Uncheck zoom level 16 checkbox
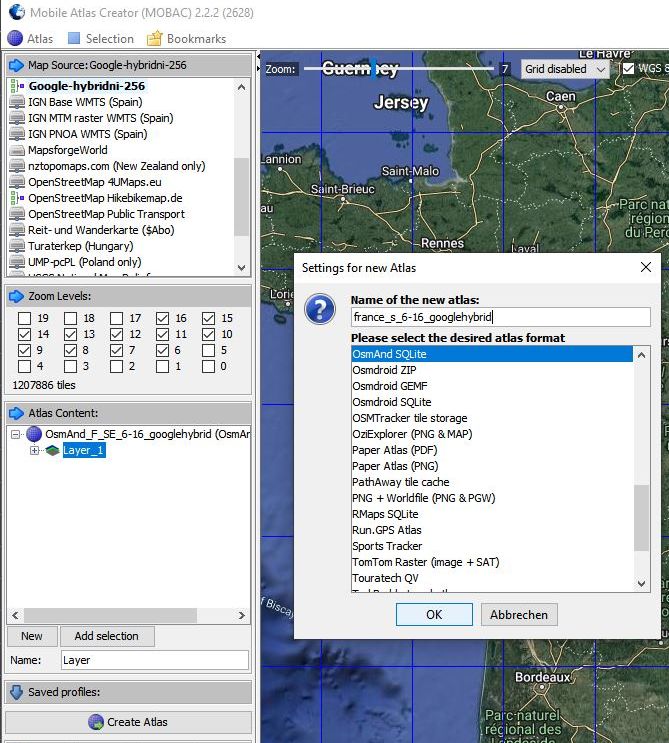This screenshot has height=743, width=669. [162, 318]
